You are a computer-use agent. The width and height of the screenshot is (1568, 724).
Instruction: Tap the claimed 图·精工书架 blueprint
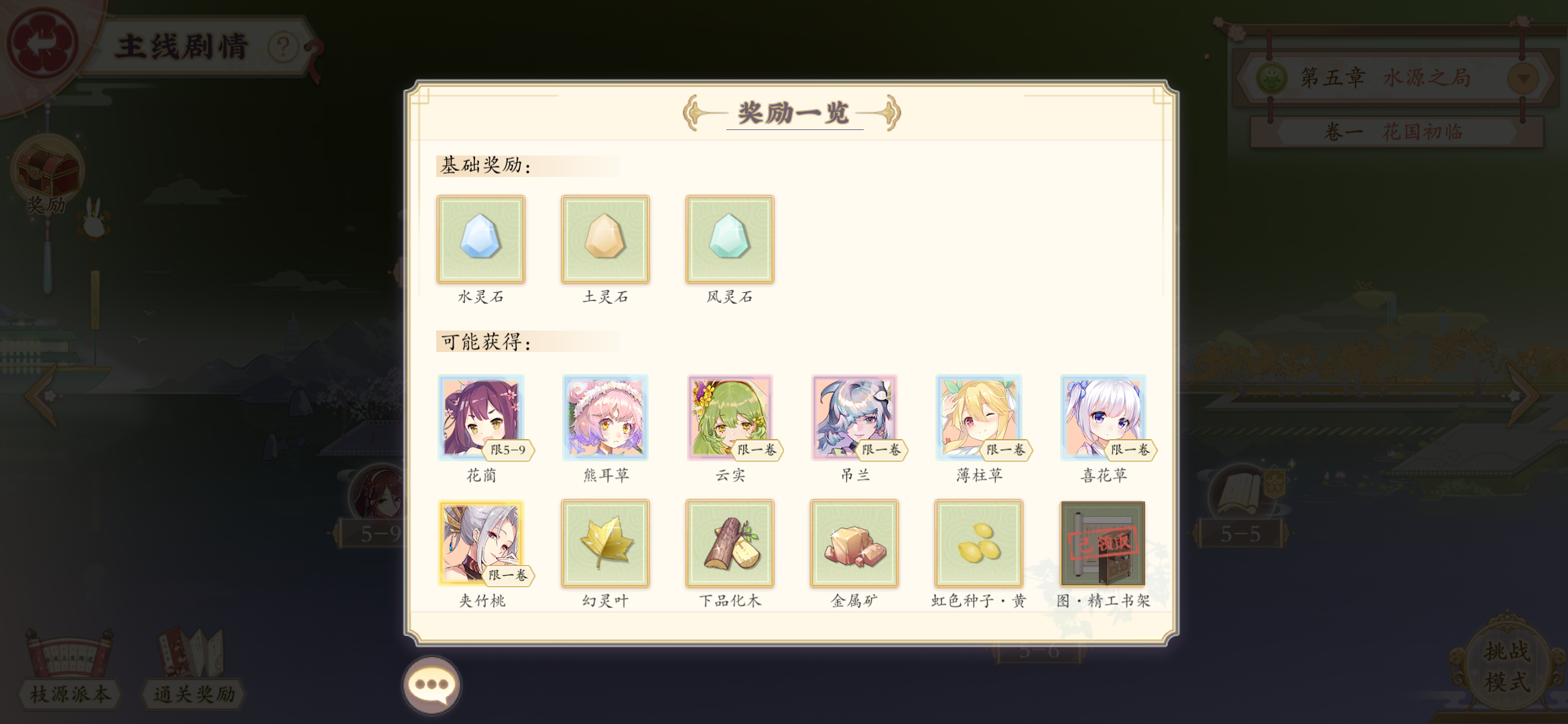tap(1103, 543)
